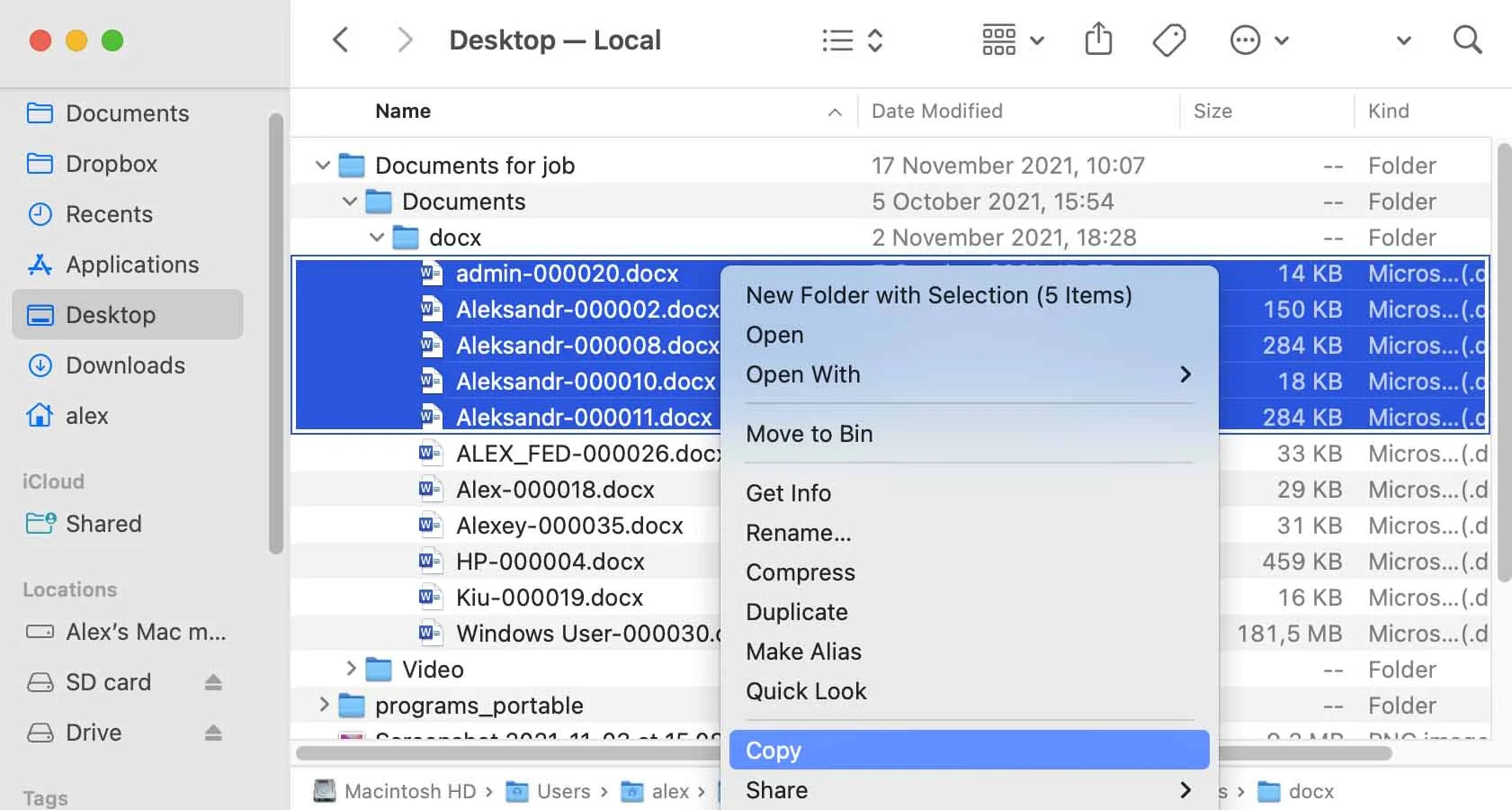This screenshot has height=810, width=1512.
Task: Click the Tags icon in the toolbar
Action: 1168,40
